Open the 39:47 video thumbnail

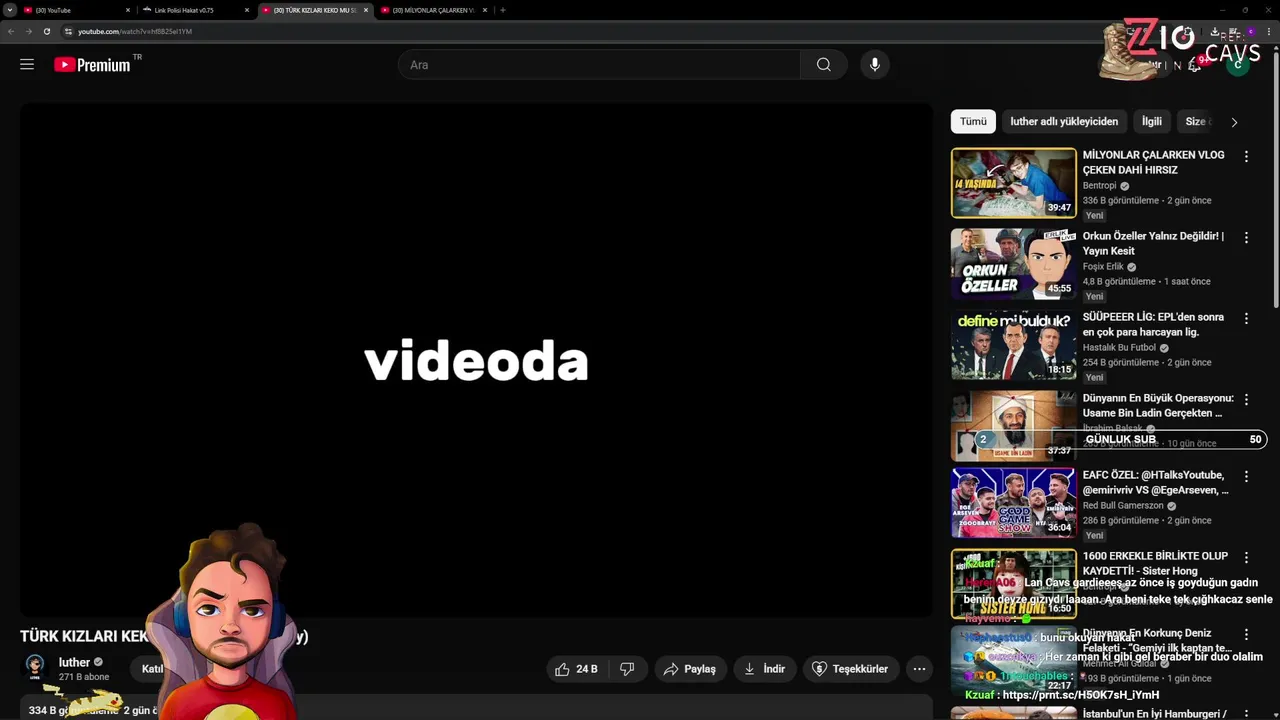[1013, 183]
